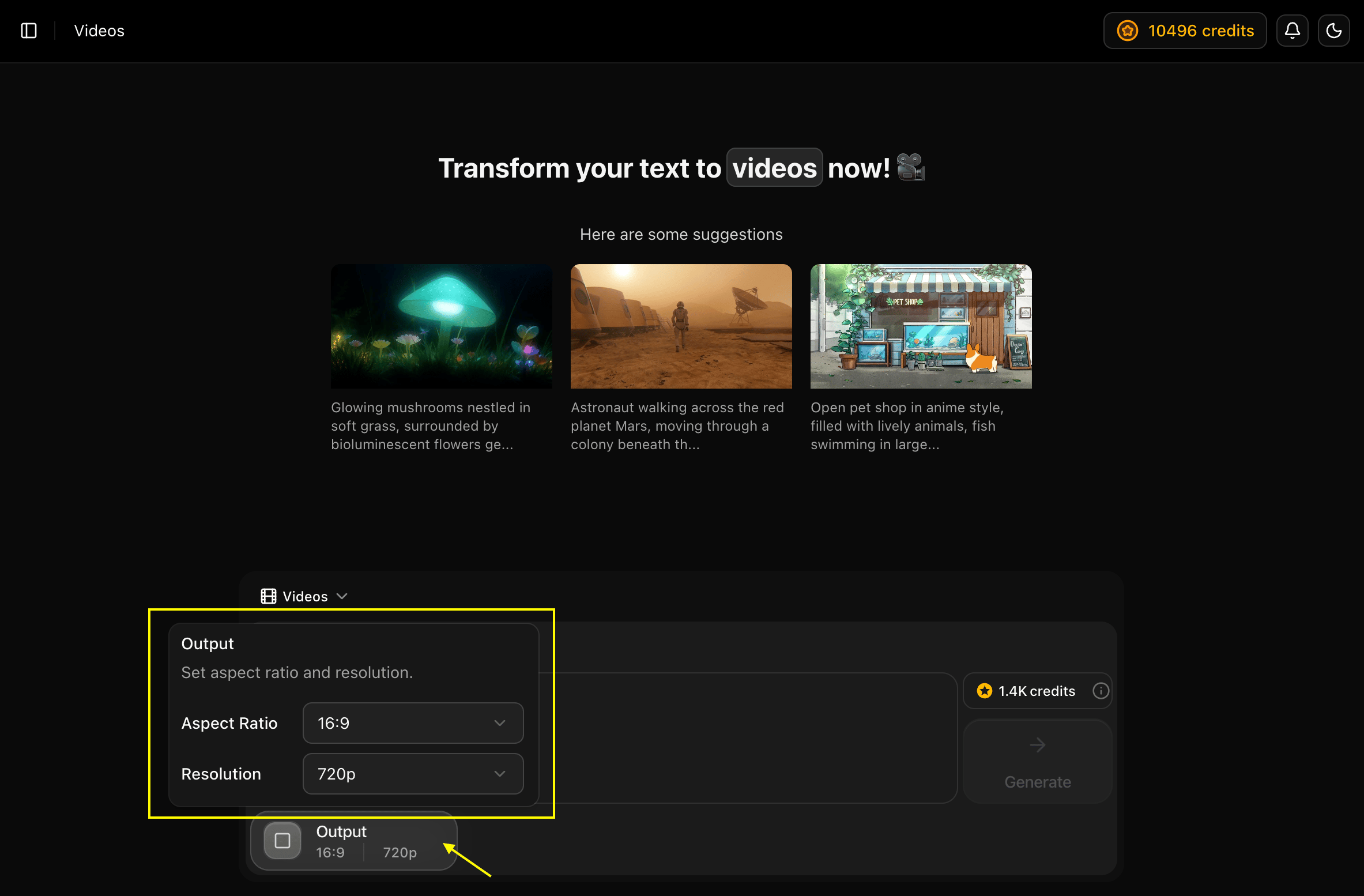Click the square icon on the Output button

[x=282, y=841]
